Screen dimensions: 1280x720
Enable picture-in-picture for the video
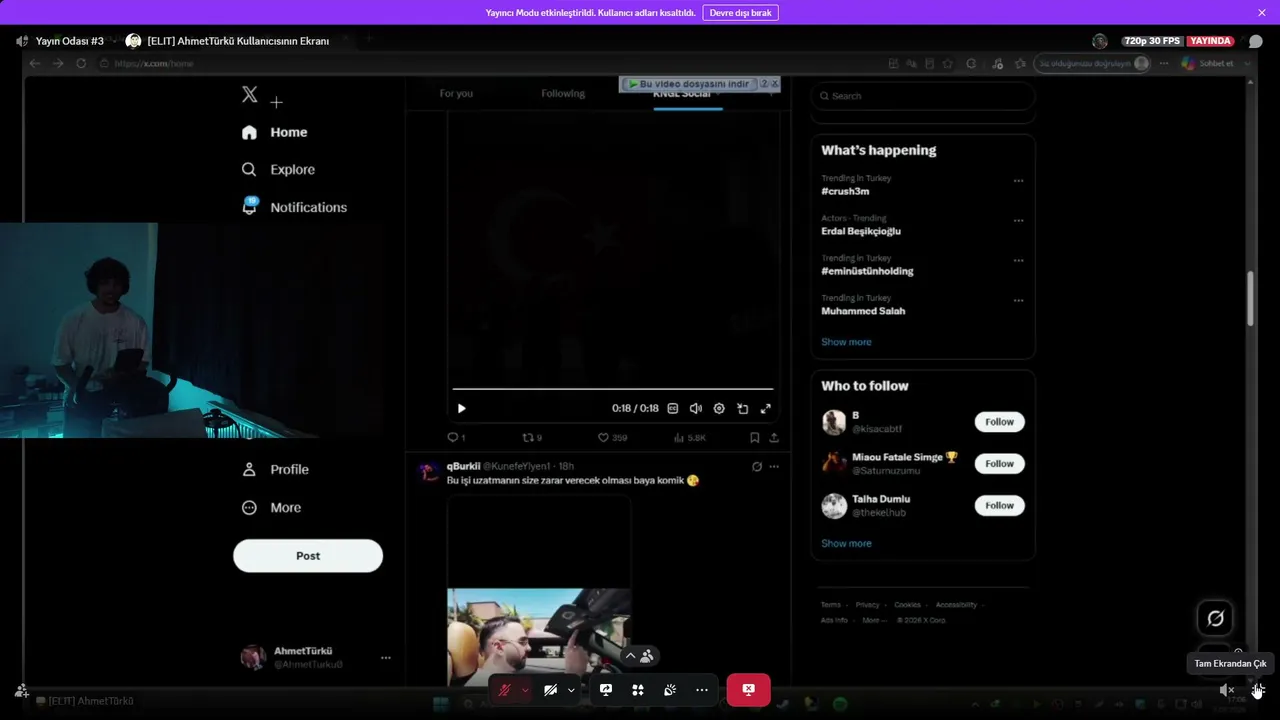tap(742, 408)
